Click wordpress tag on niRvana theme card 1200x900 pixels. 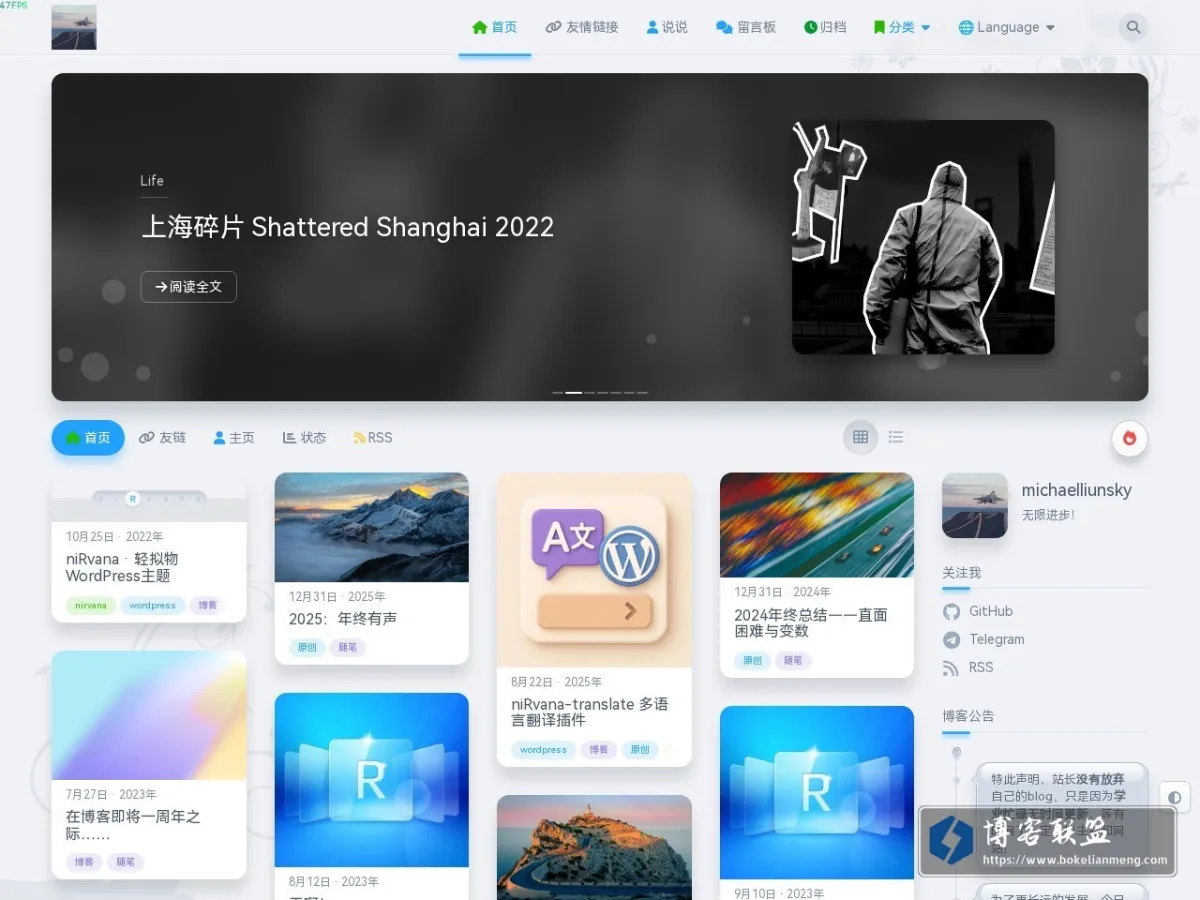pyautogui.click(x=153, y=605)
